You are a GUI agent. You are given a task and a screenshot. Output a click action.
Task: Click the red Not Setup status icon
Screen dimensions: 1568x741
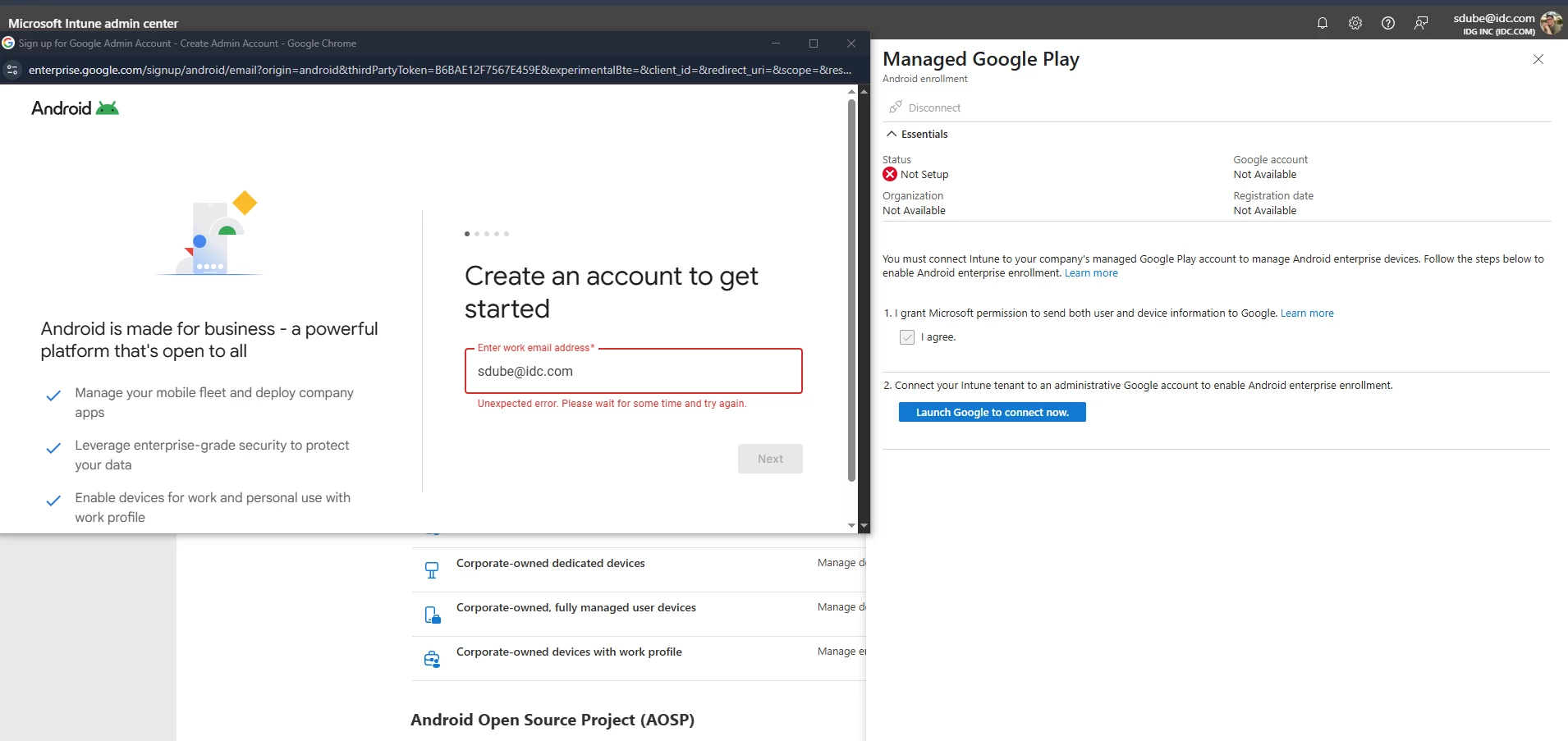coord(890,174)
